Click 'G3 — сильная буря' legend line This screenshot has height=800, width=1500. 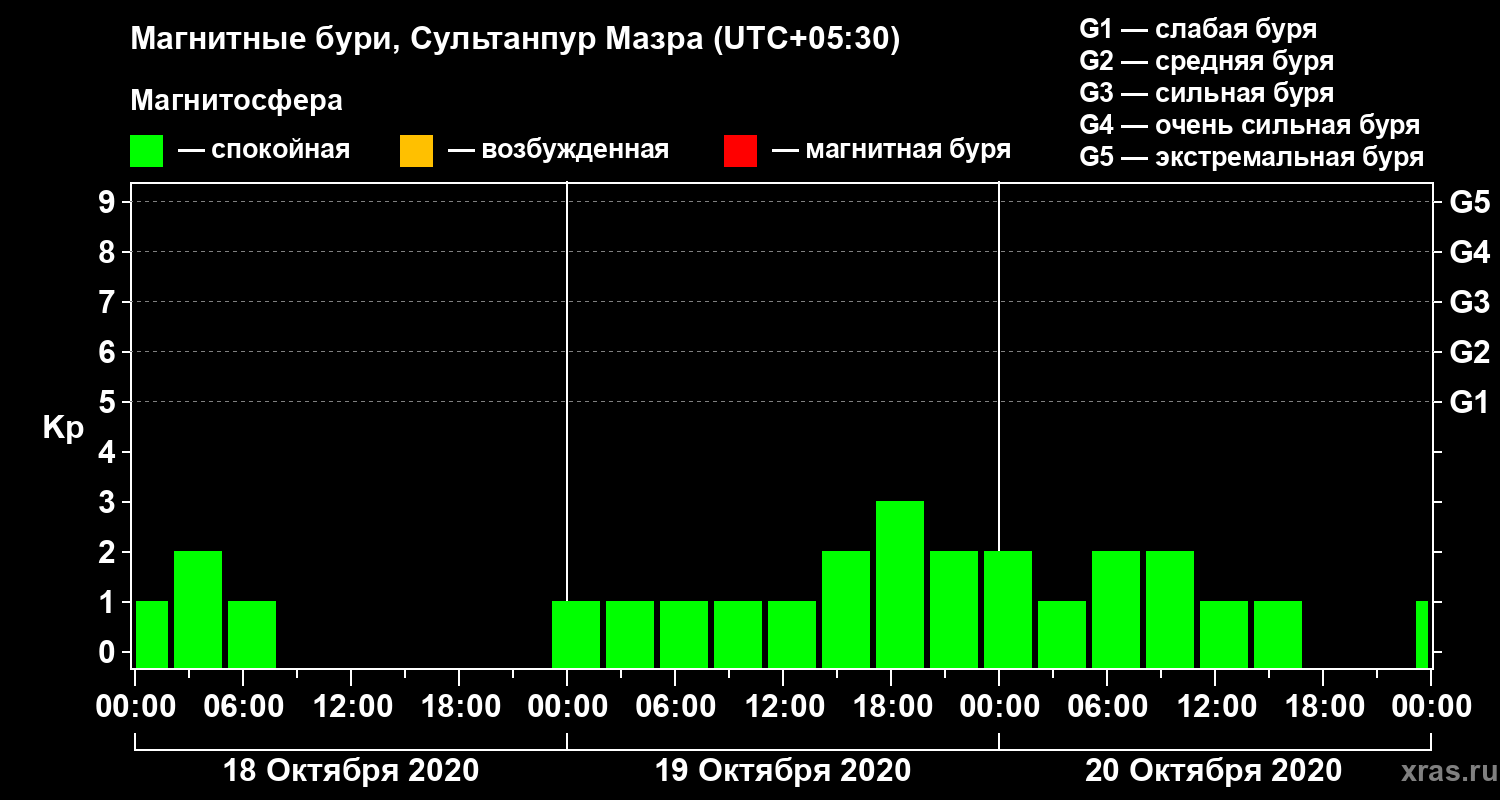pos(1206,93)
